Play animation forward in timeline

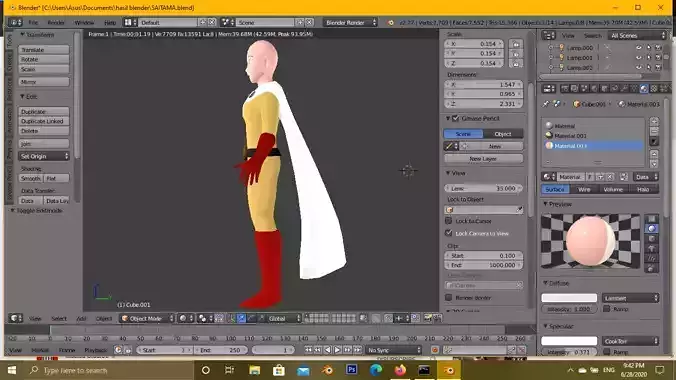[x=338, y=350]
